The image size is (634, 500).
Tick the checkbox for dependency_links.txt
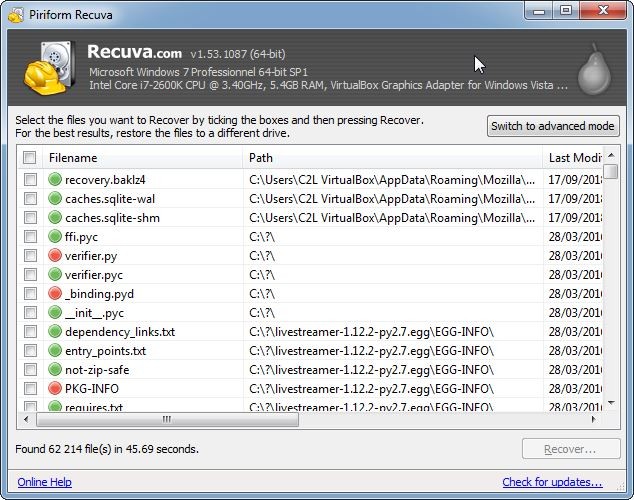pyautogui.click(x=30, y=331)
